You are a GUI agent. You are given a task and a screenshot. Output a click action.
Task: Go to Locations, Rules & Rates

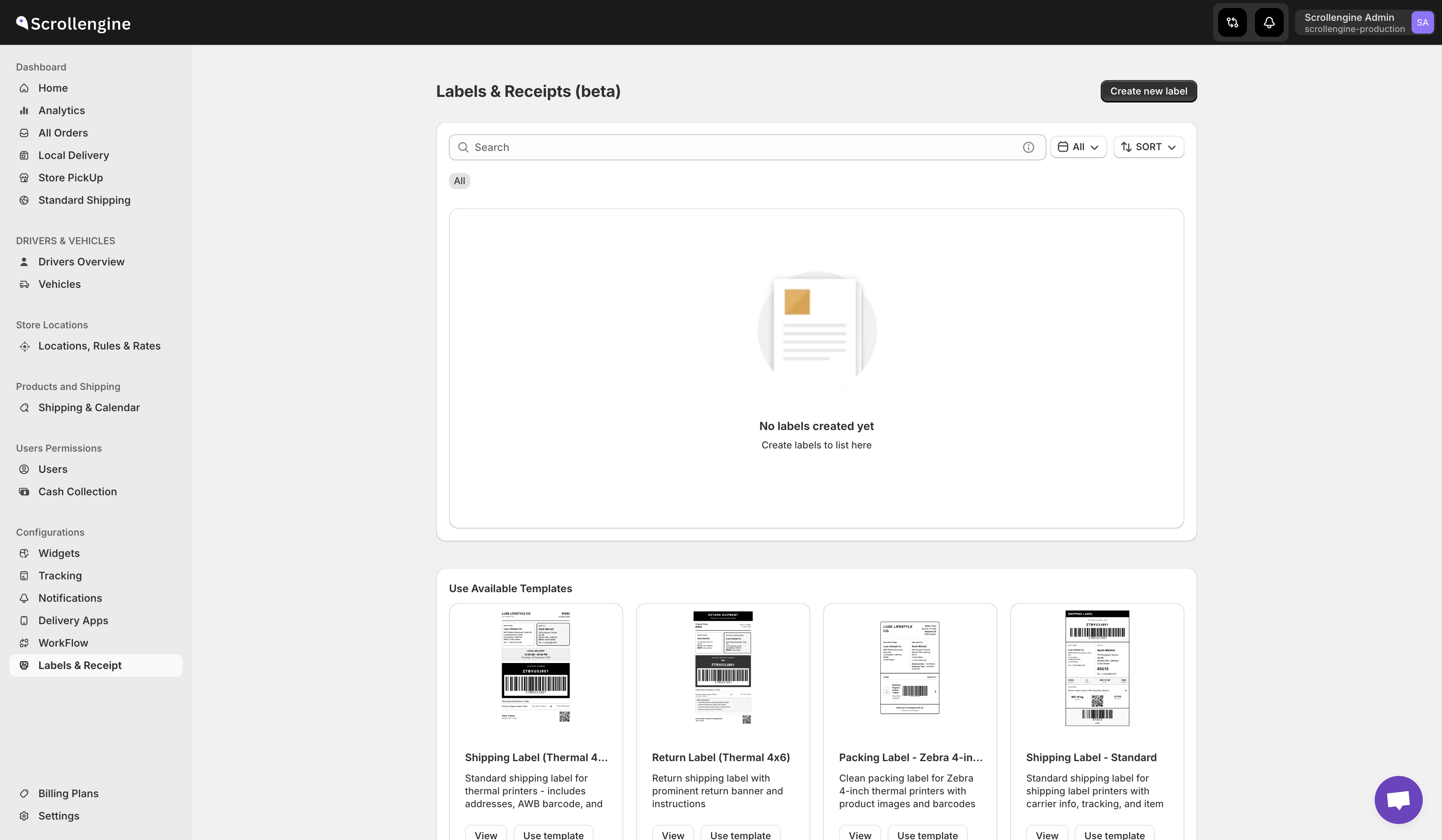pos(99,346)
